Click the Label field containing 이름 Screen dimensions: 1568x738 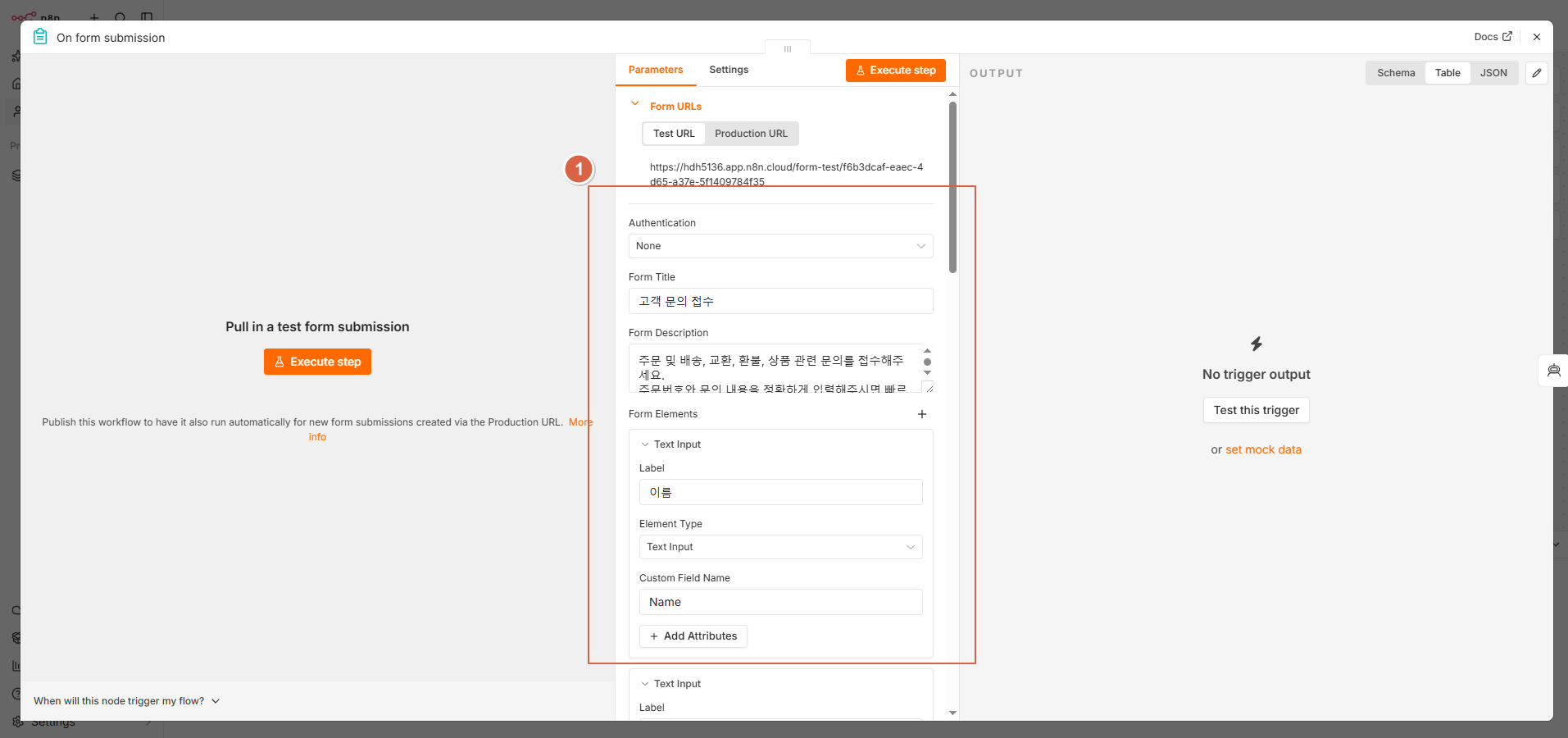780,492
